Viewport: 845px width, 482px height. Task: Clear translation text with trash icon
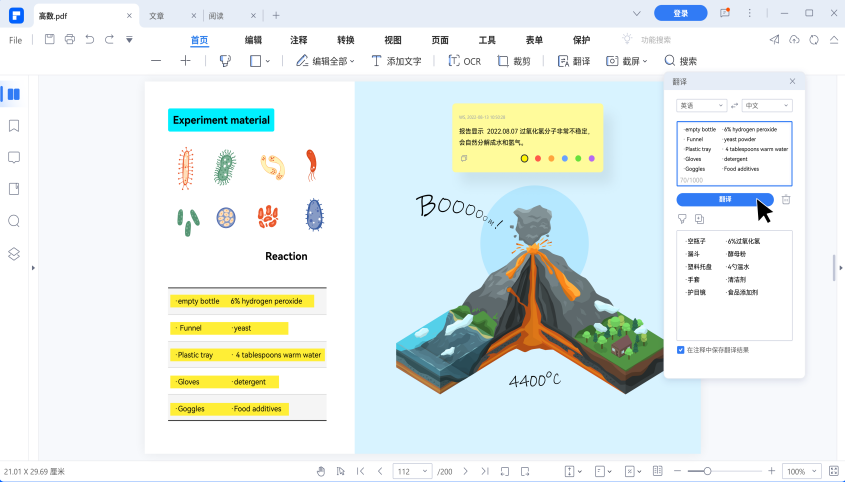click(x=786, y=199)
